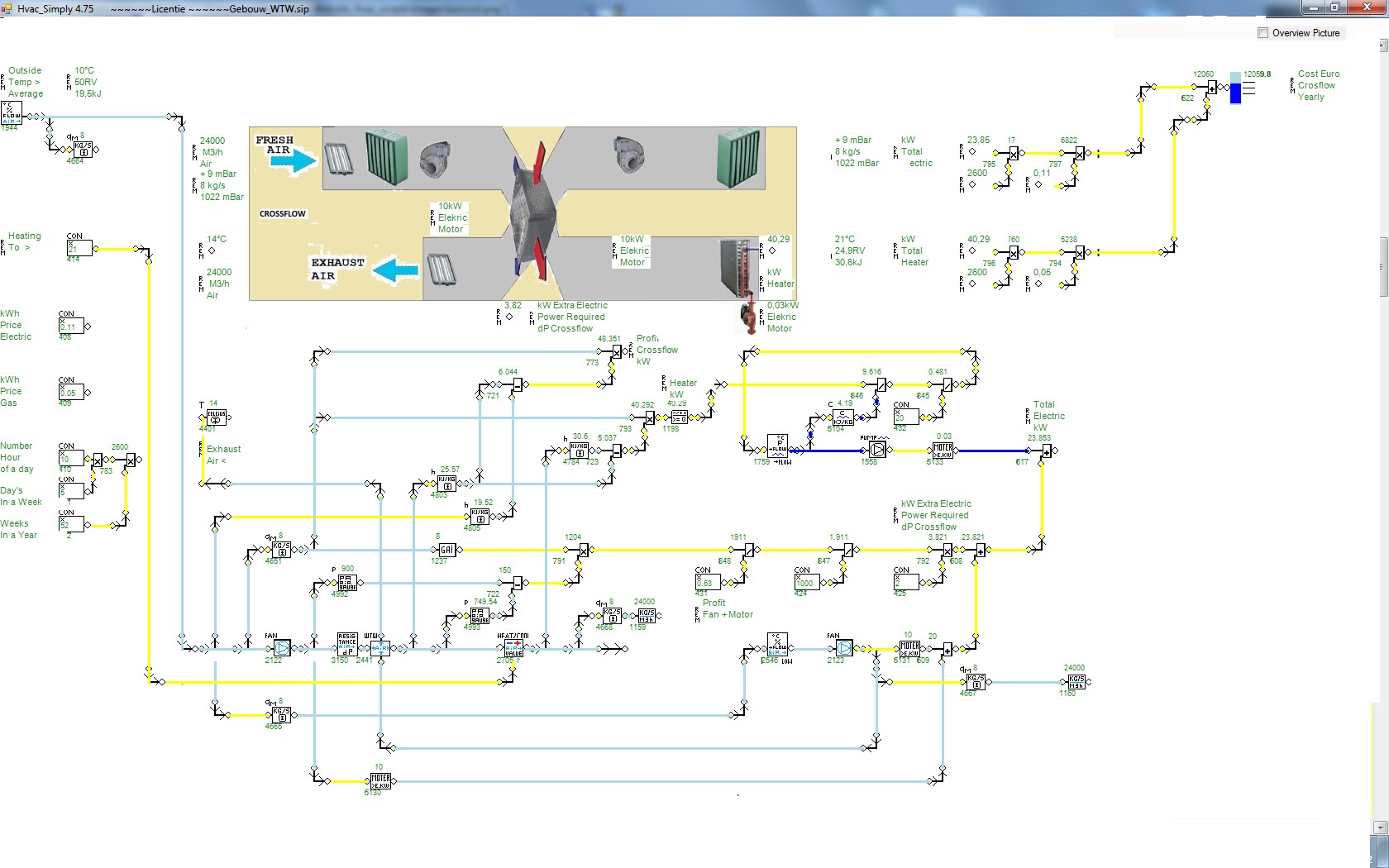Click the fan Moter E.KW block 5131
Screen dimensions: 1389x868
coord(909,649)
